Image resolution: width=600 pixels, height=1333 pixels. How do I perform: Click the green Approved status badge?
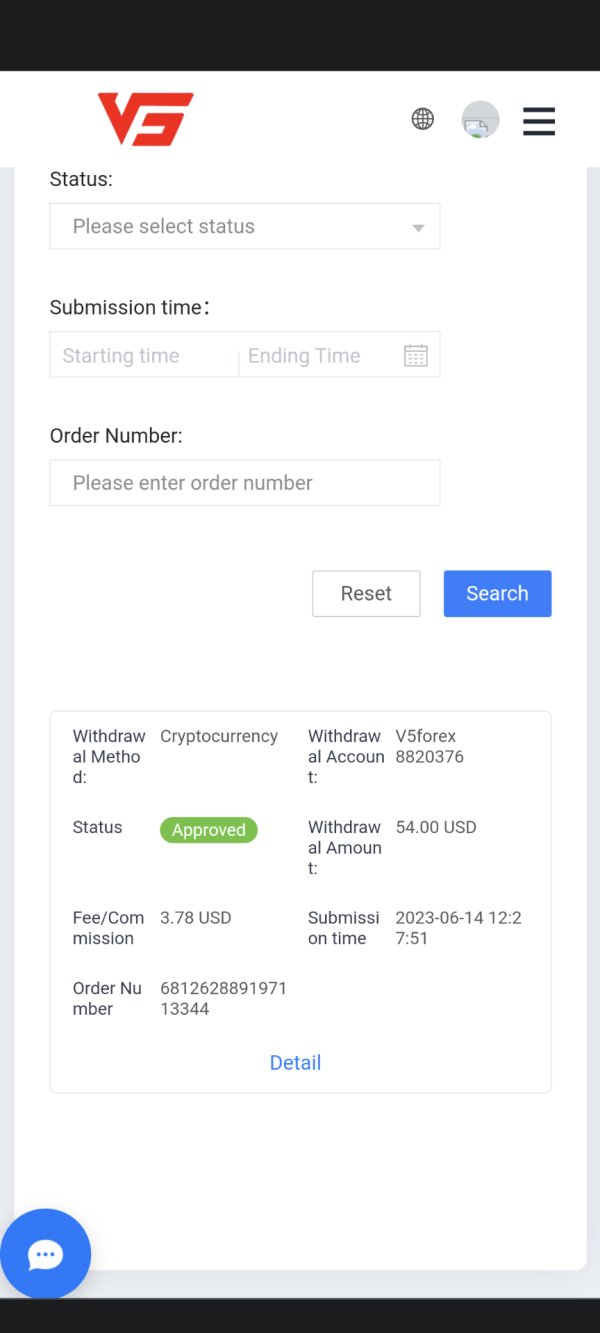[x=209, y=830]
